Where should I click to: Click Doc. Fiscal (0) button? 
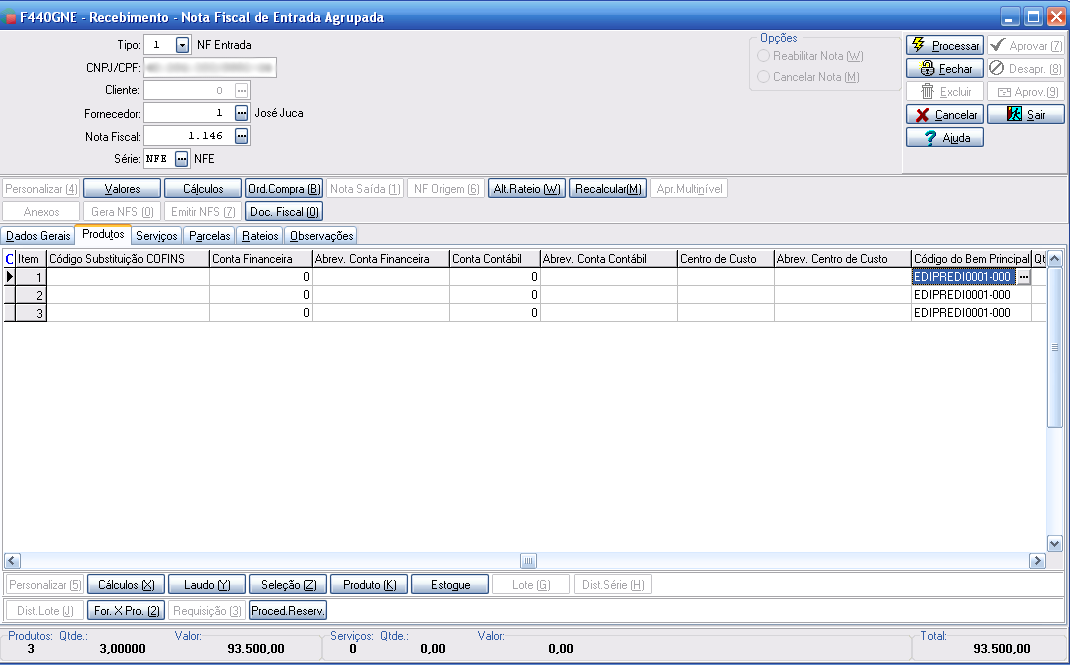click(284, 212)
